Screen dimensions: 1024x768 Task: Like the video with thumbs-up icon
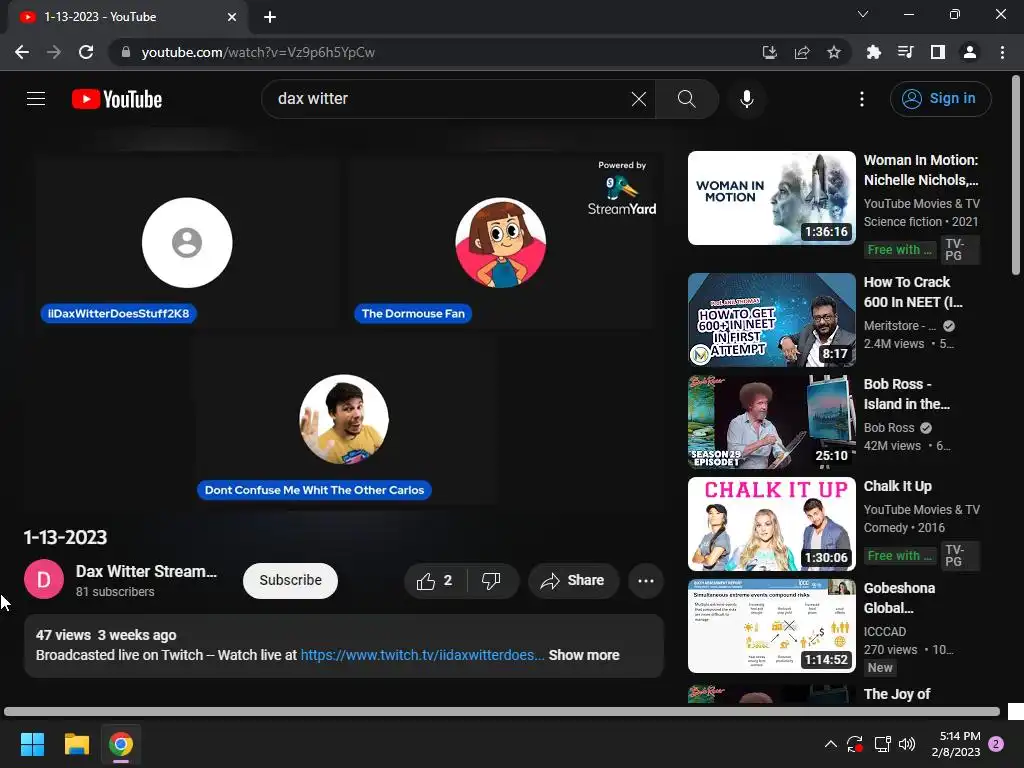[435, 581]
